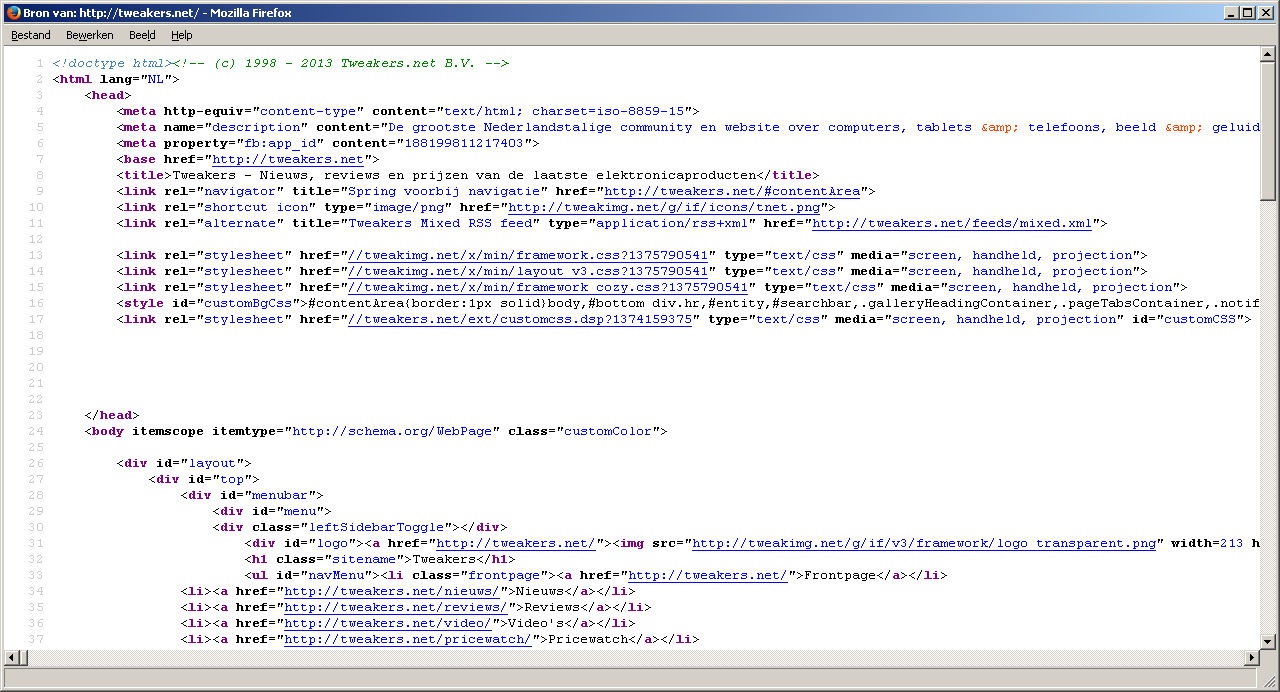Click the horizontal scrollbar right arrow
This screenshot has width=1280, height=692.
(x=1251, y=657)
